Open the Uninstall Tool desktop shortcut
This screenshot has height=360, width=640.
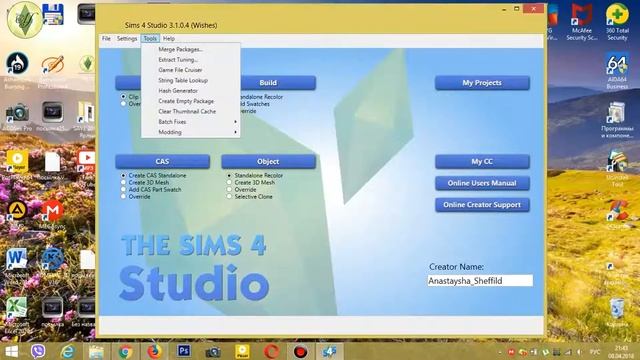point(617,168)
